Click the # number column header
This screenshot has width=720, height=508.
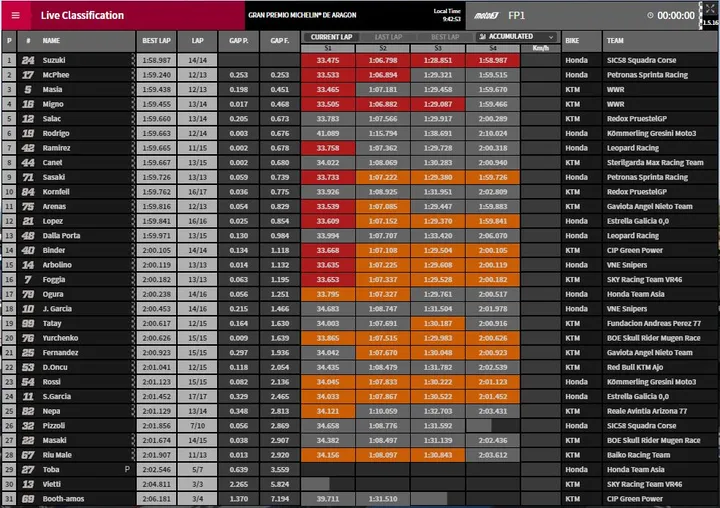pos(28,41)
